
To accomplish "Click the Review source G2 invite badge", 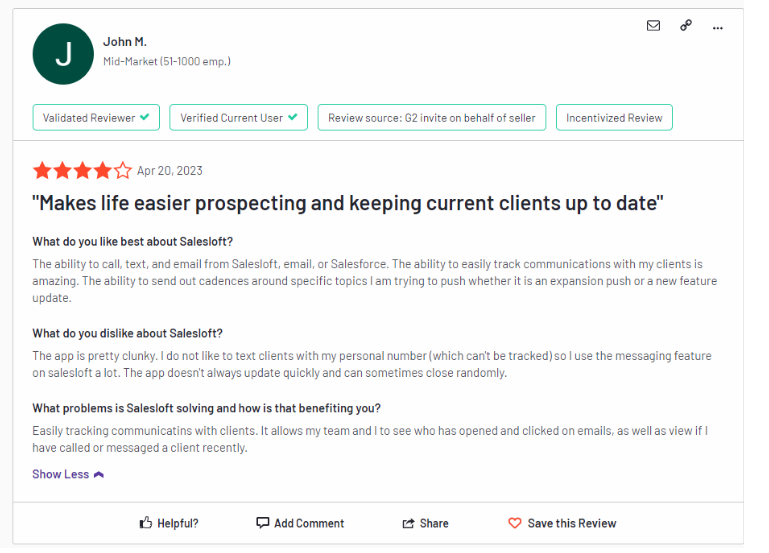I will coord(432,118).
